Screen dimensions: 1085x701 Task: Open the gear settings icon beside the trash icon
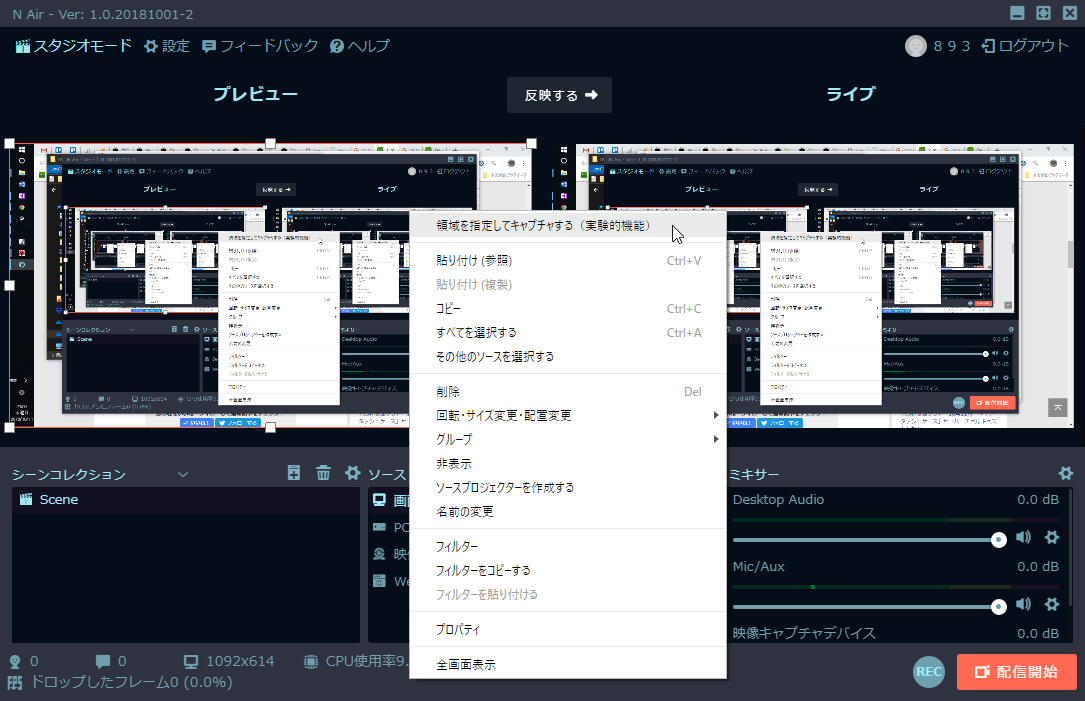tap(352, 471)
